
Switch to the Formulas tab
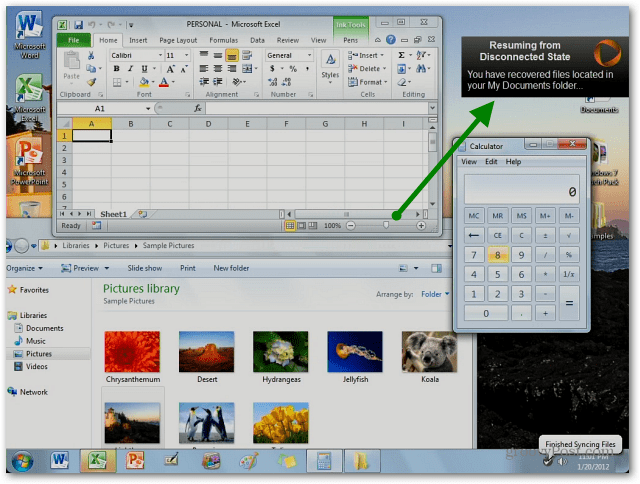pos(223,40)
